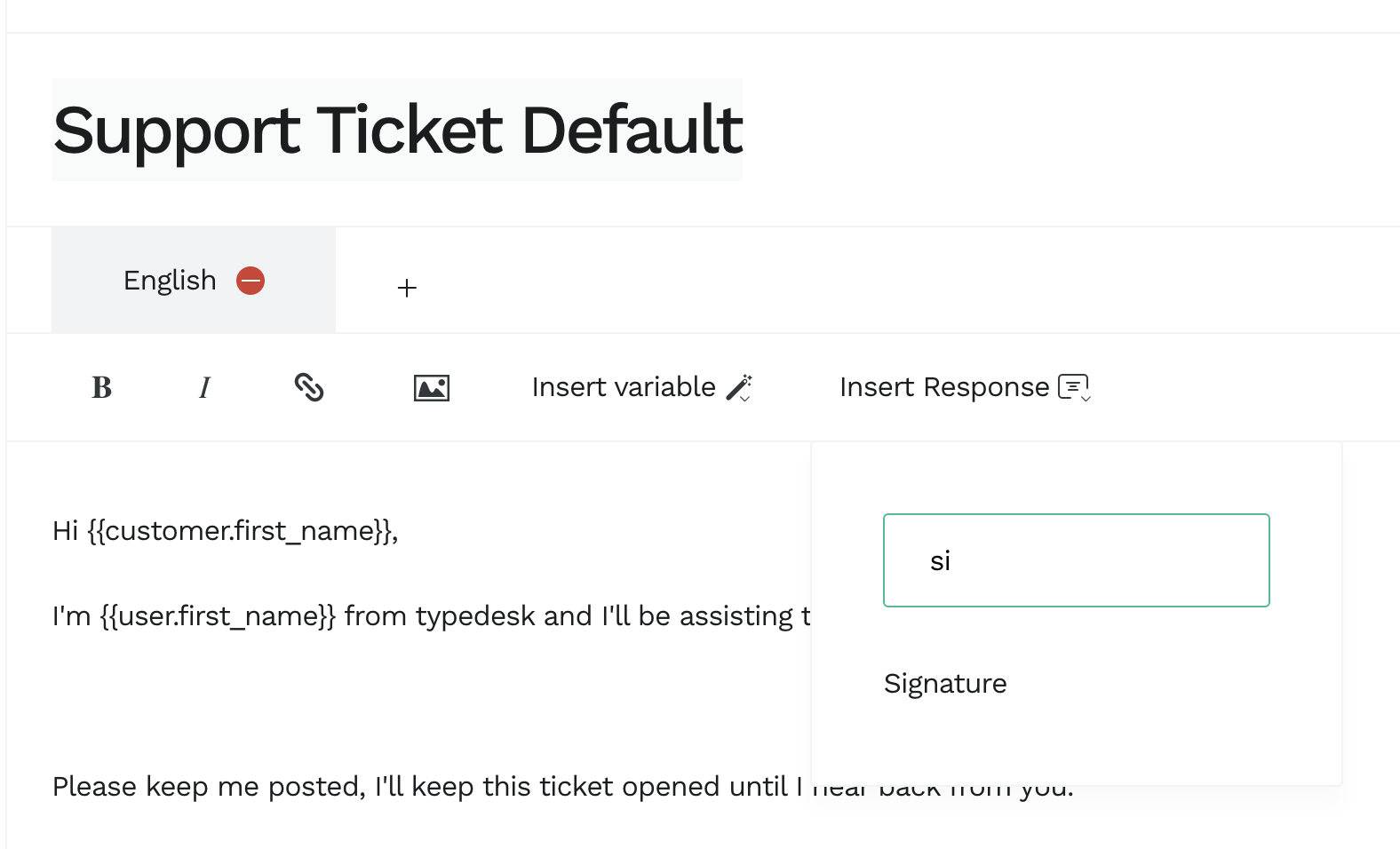The image size is (1400, 849).
Task: Add a new language with the plus icon
Action: point(407,288)
